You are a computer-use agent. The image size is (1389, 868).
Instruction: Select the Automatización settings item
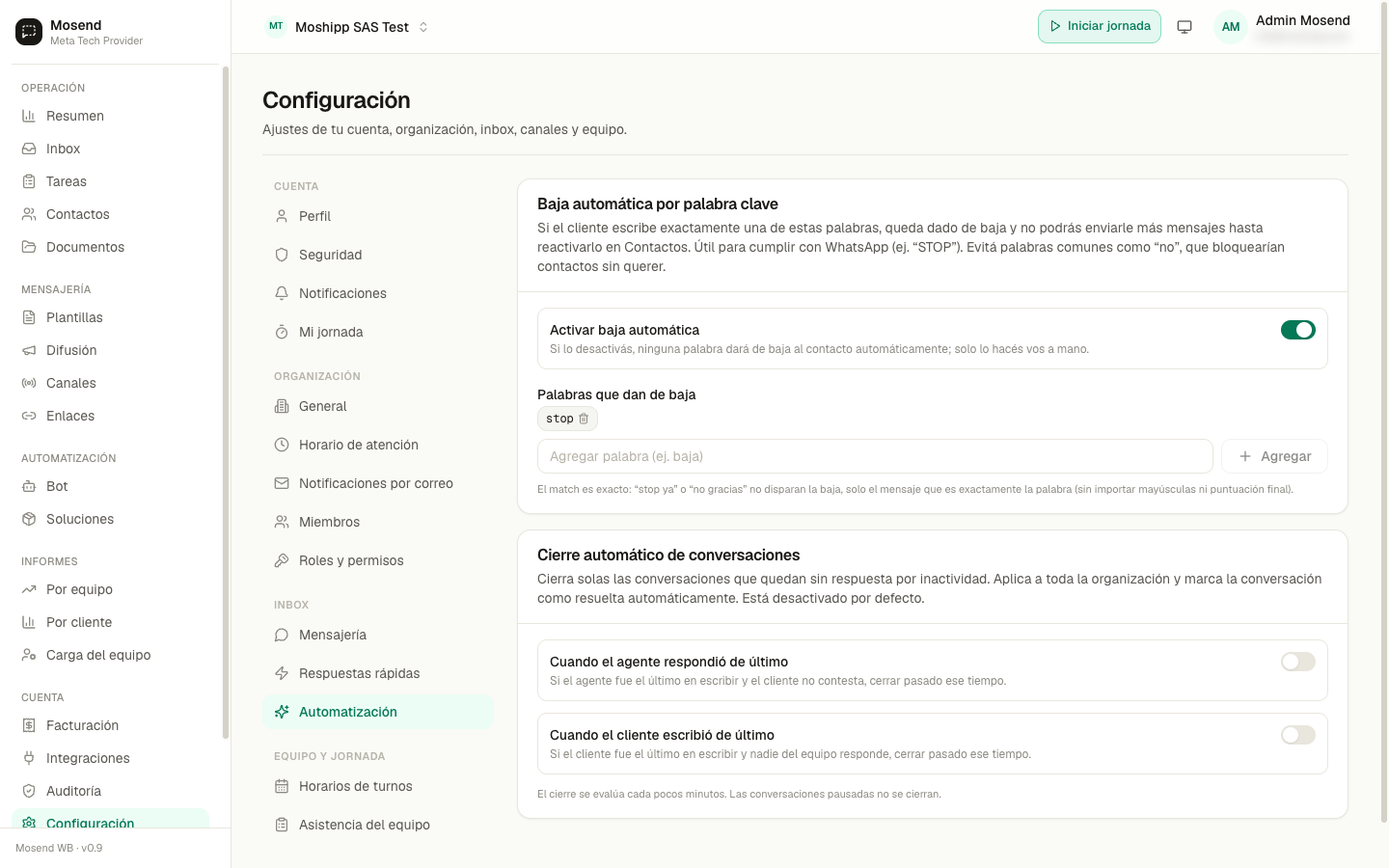click(378, 712)
